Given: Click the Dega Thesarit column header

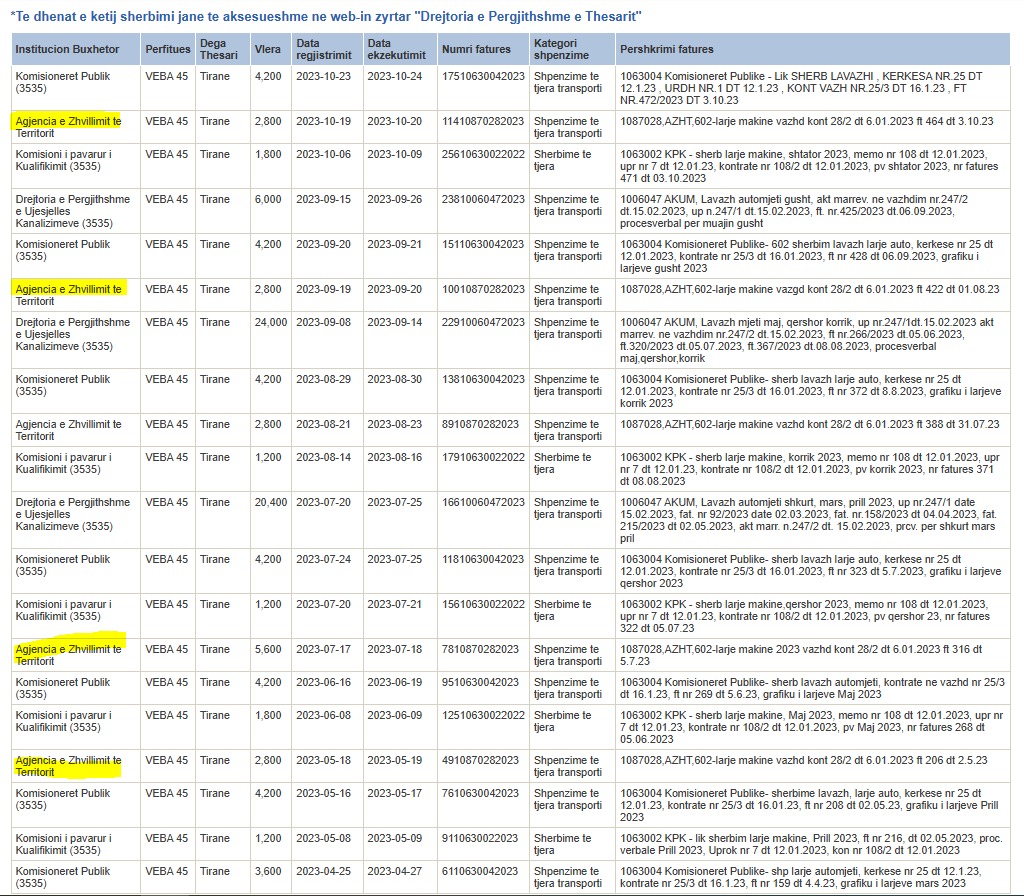Looking at the screenshot, I should (x=212, y=49).
